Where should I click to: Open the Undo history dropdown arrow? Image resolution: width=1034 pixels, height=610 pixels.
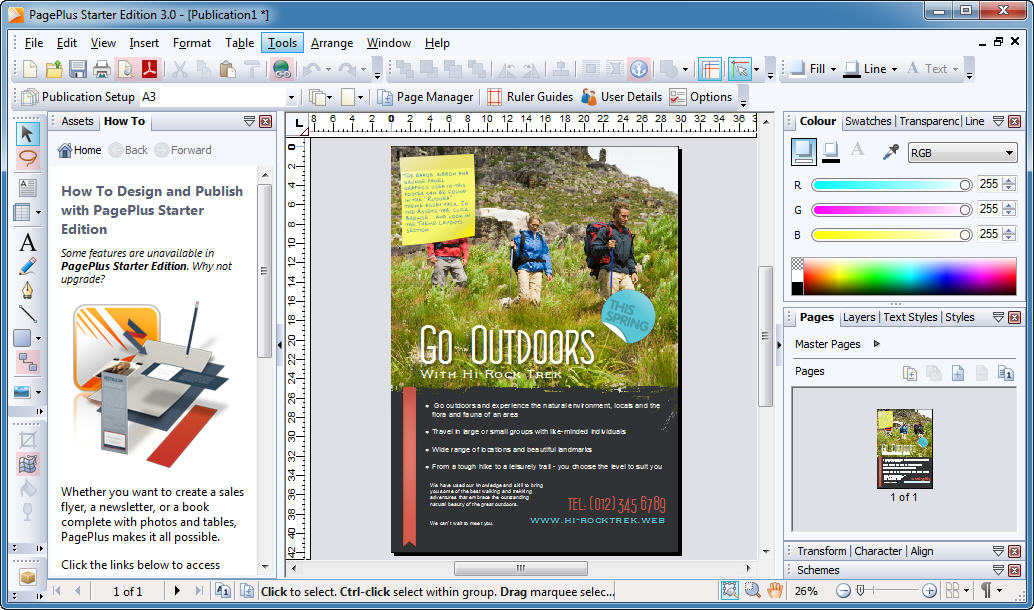(328, 69)
